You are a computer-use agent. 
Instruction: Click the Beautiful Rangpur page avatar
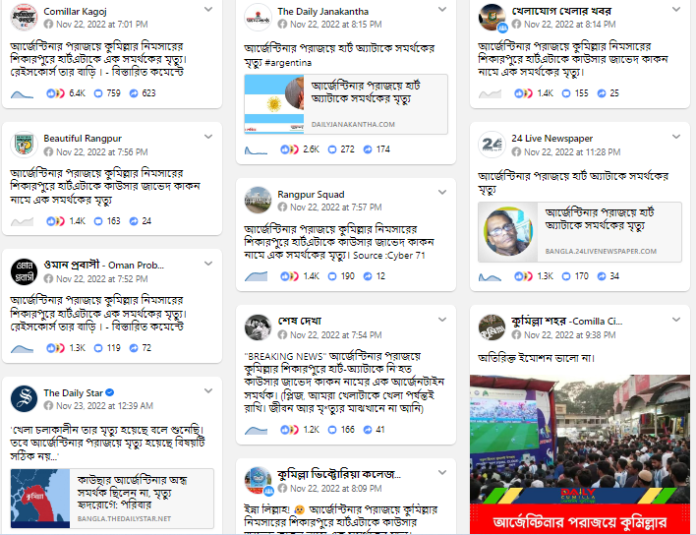(24, 145)
